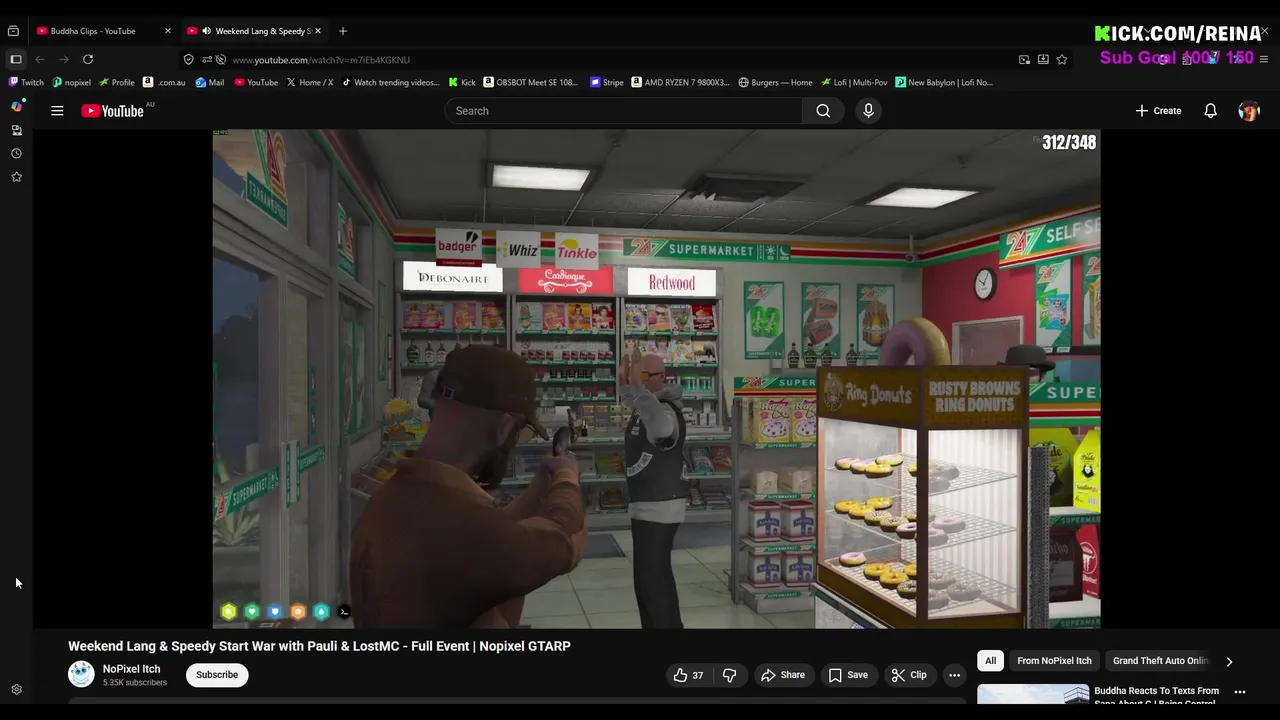Select the All filter chip
Image resolution: width=1280 pixels, height=720 pixels.
(x=990, y=661)
